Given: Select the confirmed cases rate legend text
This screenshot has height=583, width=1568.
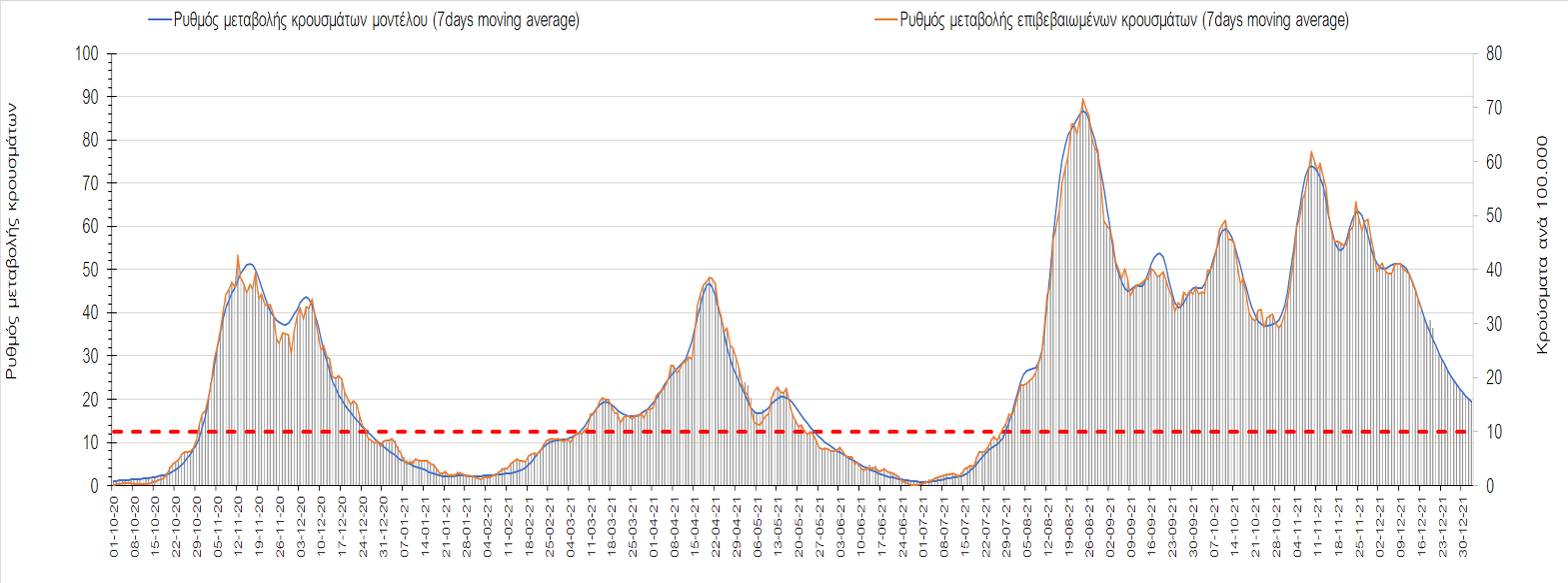Looking at the screenshot, I should pos(1123,20).
